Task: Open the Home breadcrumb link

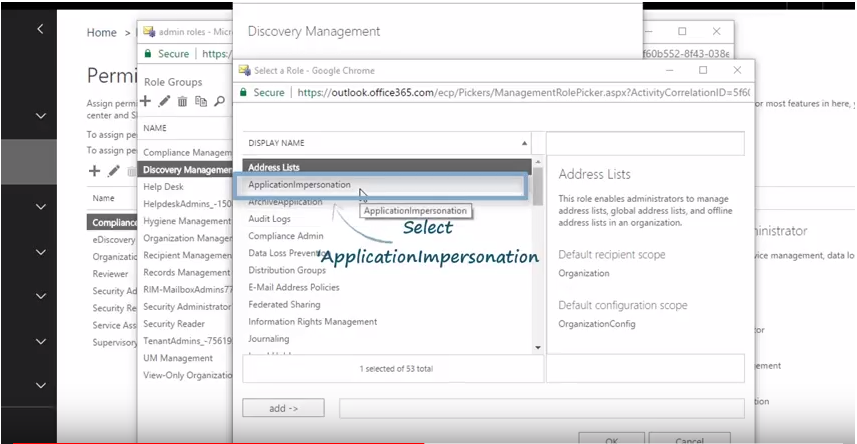Action: point(102,33)
